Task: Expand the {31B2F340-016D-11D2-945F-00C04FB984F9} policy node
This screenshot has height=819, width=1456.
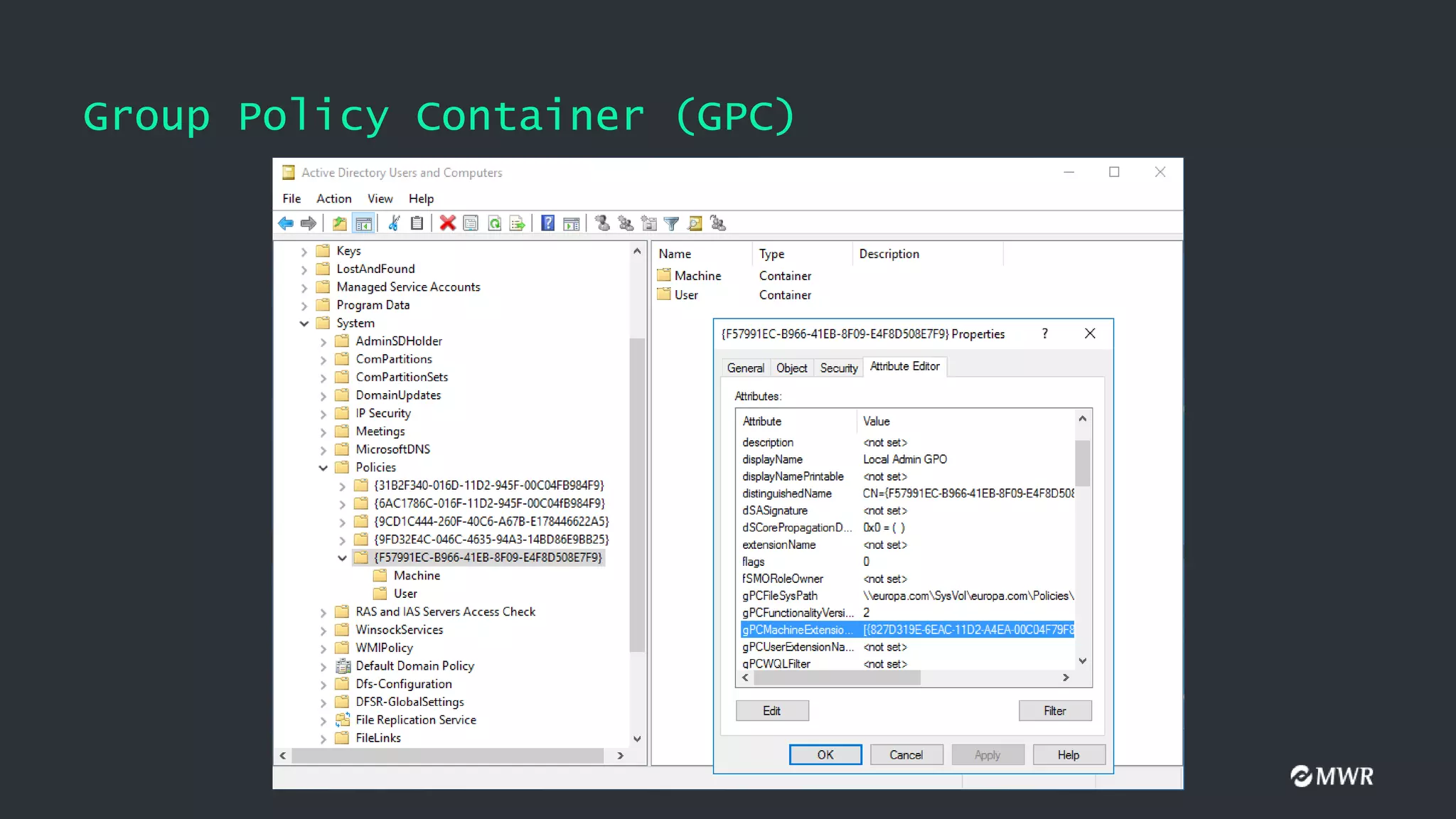Action: click(343, 486)
